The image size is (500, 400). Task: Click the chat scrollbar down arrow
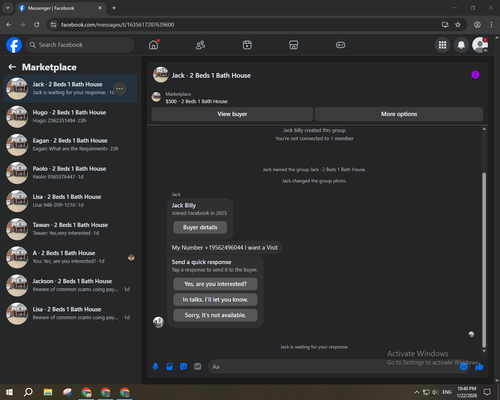(484, 351)
